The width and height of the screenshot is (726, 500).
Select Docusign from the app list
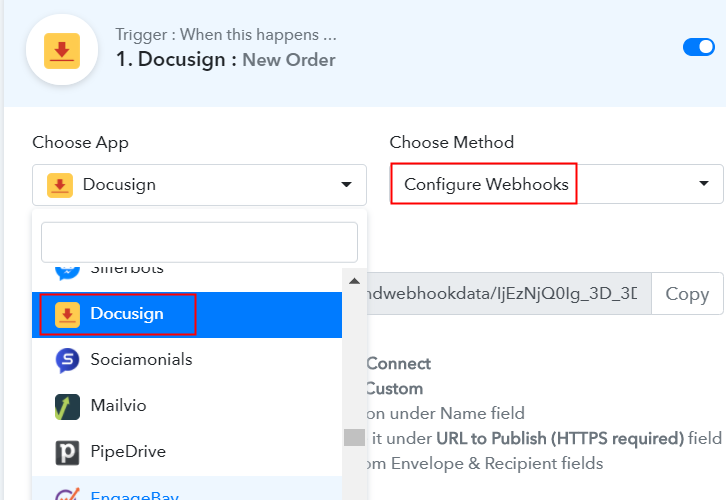(187, 314)
